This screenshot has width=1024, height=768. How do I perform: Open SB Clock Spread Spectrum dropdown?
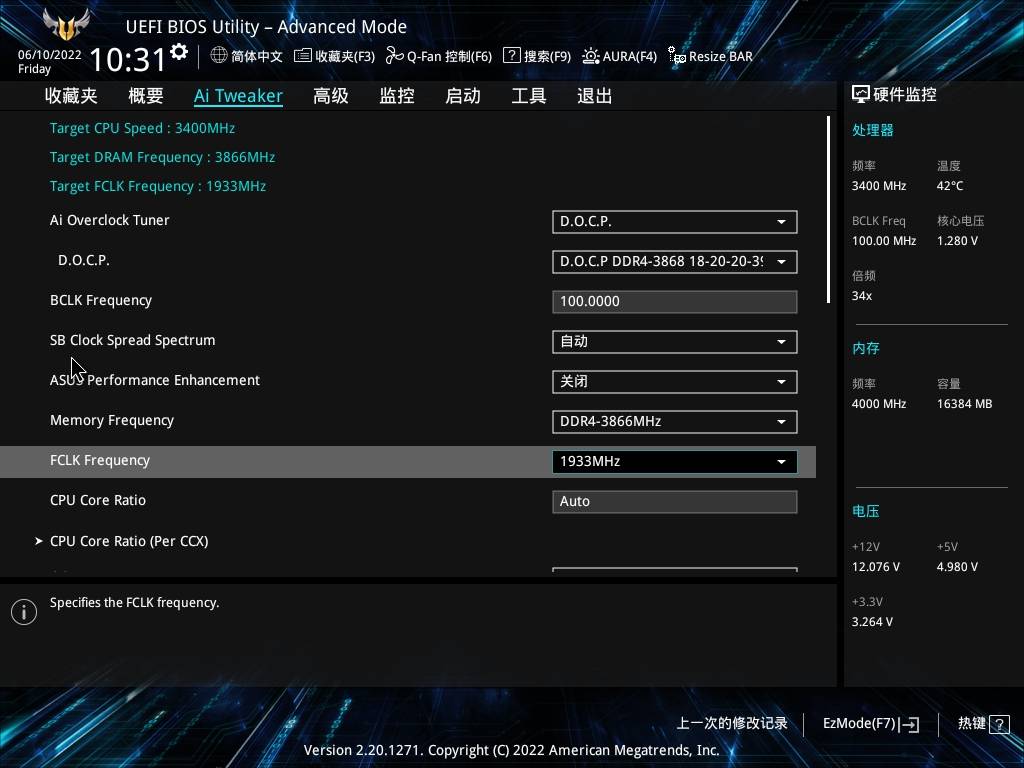tap(675, 342)
